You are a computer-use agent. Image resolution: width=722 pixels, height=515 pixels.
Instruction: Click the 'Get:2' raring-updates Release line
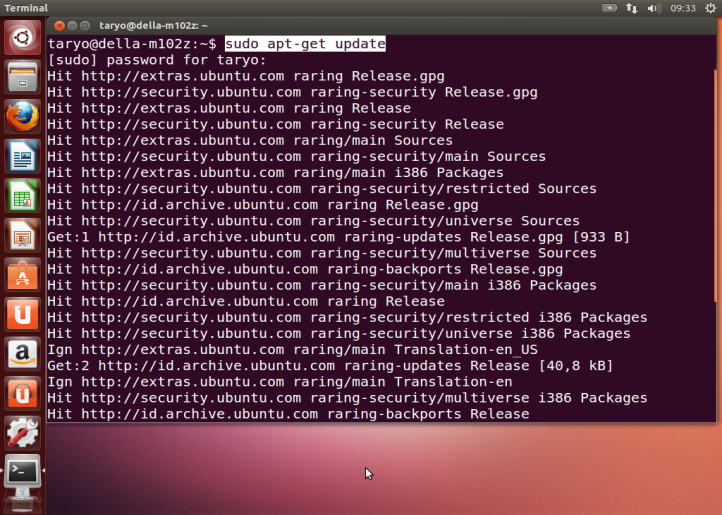(330, 366)
